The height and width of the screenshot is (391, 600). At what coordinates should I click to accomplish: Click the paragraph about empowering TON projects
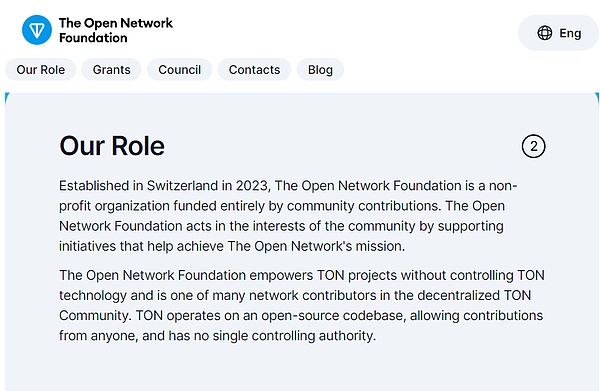(x=302, y=305)
